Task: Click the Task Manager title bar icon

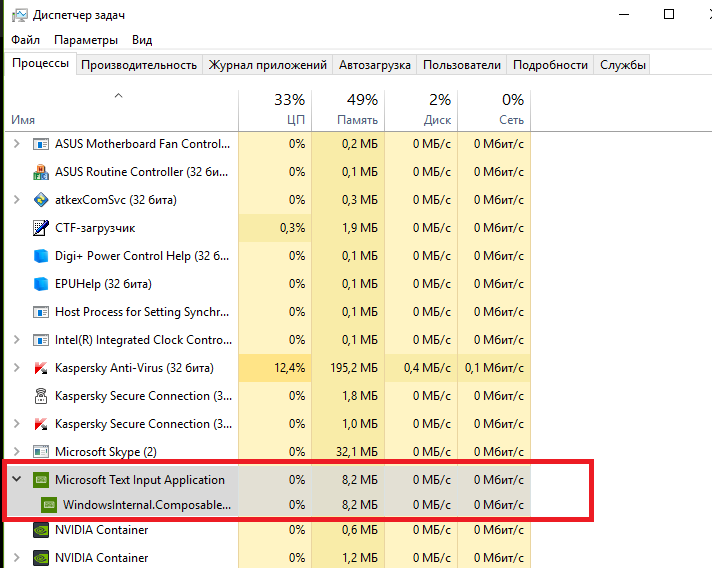Action: click(x=20, y=15)
